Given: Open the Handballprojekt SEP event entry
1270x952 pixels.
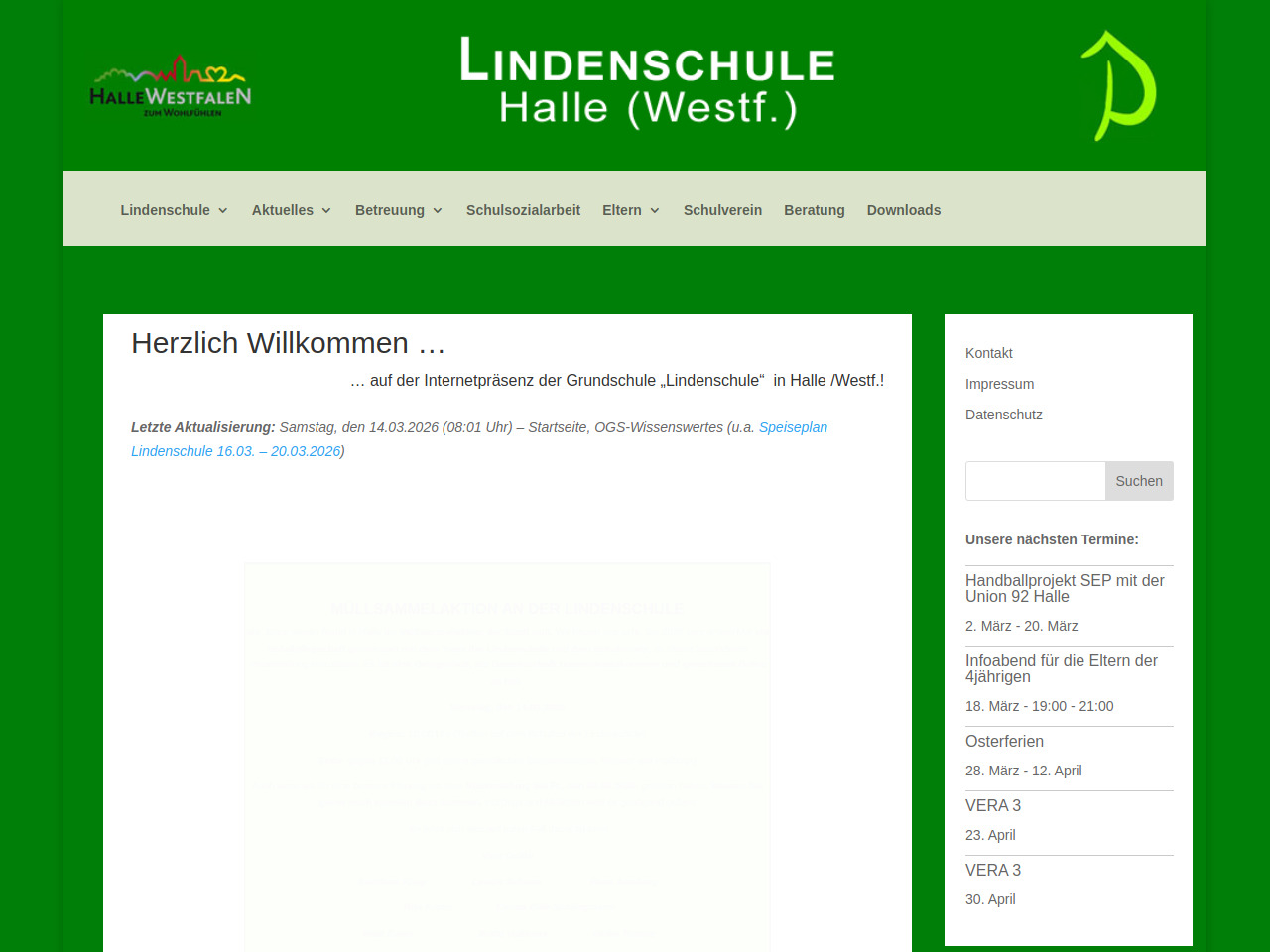Looking at the screenshot, I should (x=1064, y=588).
